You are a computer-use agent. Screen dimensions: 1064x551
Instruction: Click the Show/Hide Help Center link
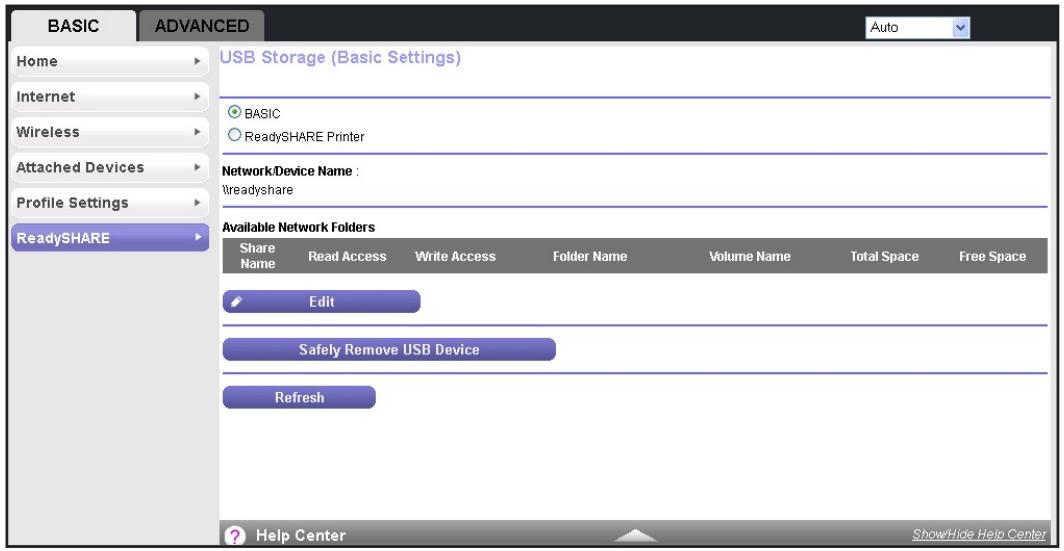(978, 535)
